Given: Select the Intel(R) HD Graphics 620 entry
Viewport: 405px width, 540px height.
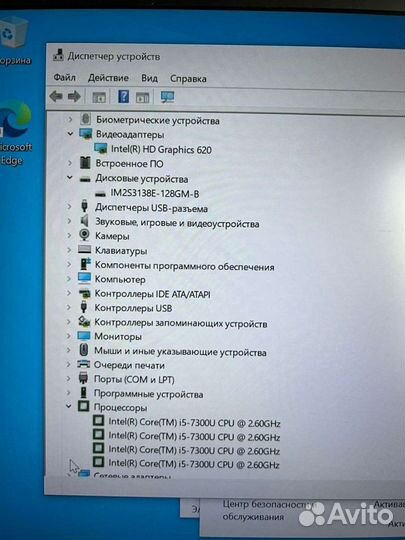Looking at the screenshot, I should (161, 149).
